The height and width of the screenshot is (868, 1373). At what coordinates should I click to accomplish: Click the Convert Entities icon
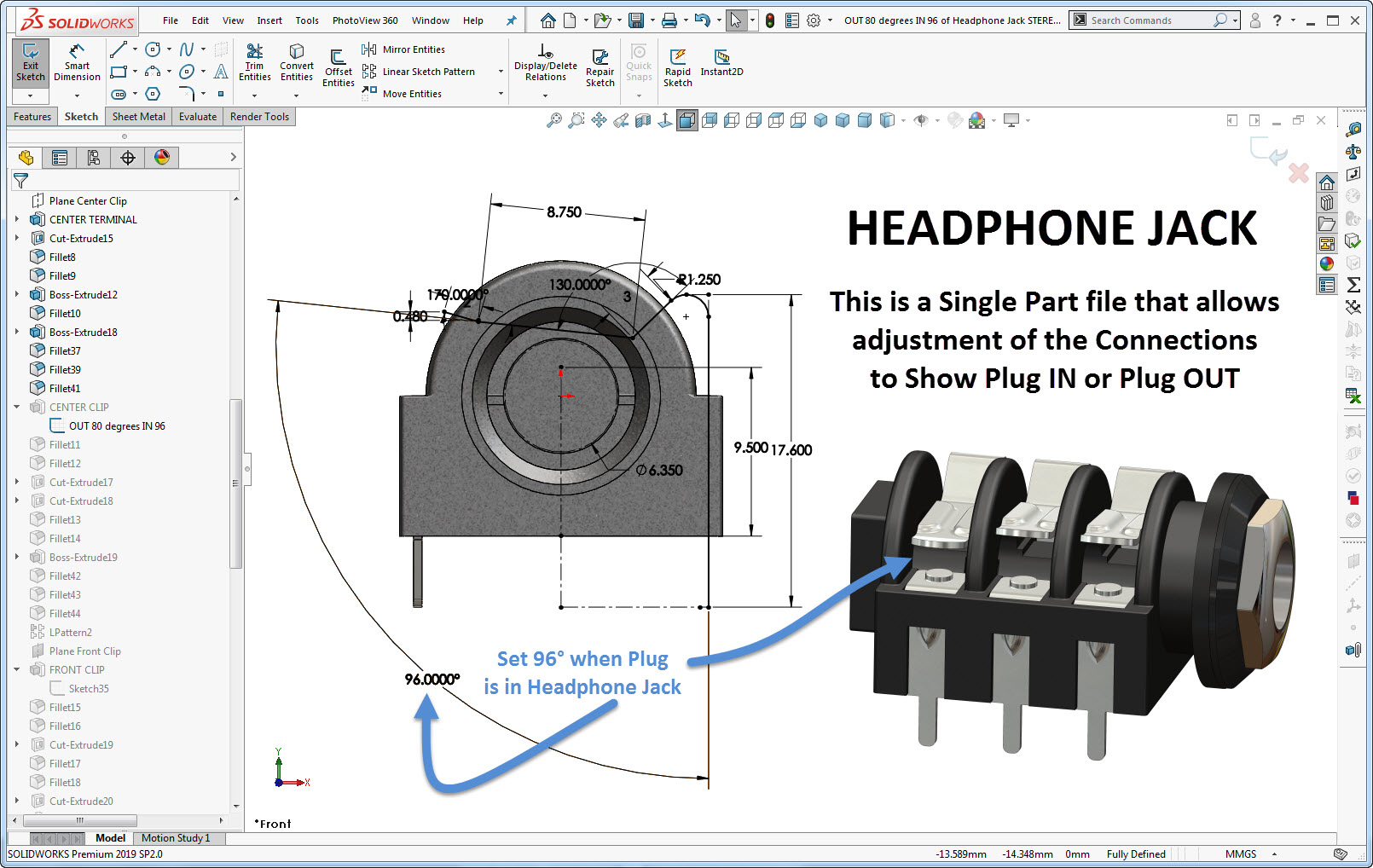pos(296,63)
